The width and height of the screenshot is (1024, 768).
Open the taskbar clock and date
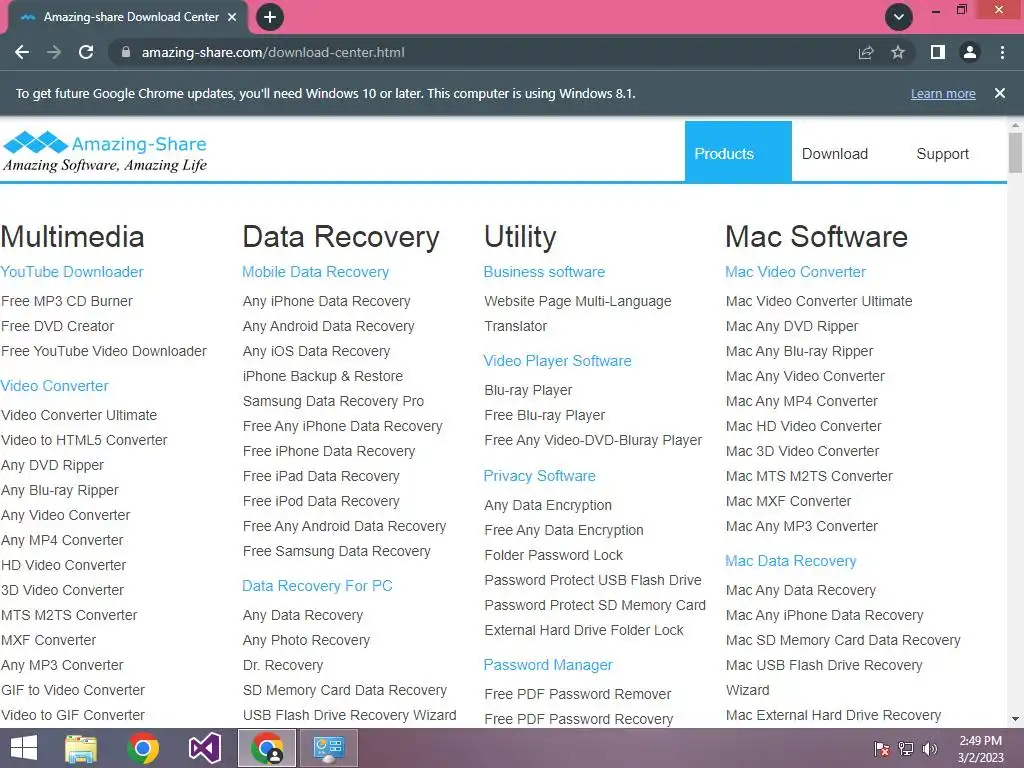pos(980,749)
